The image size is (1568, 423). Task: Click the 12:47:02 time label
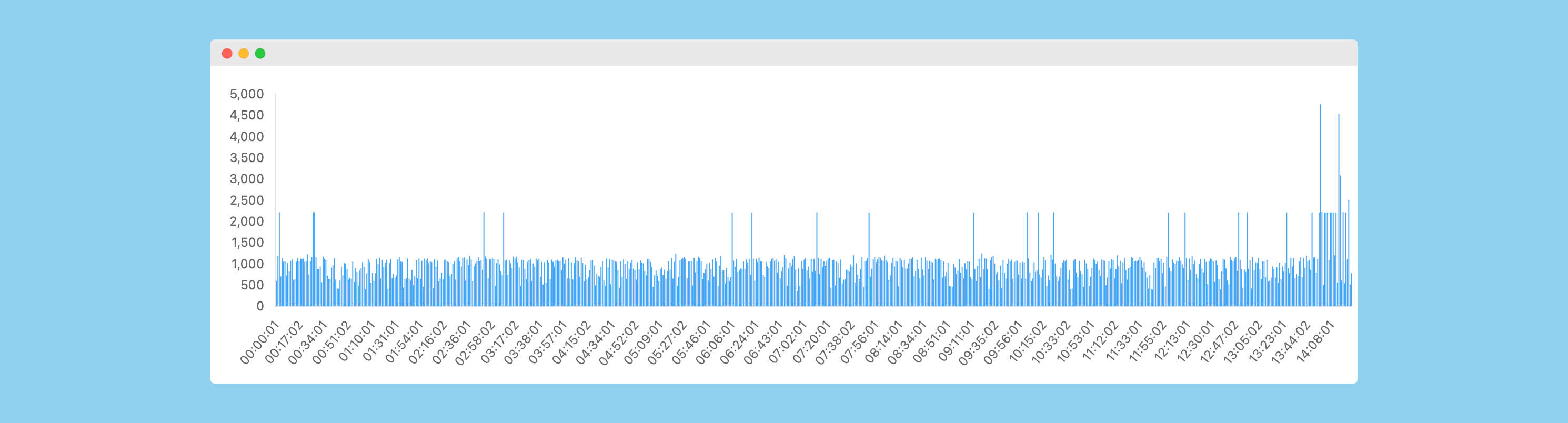(1218, 342)
